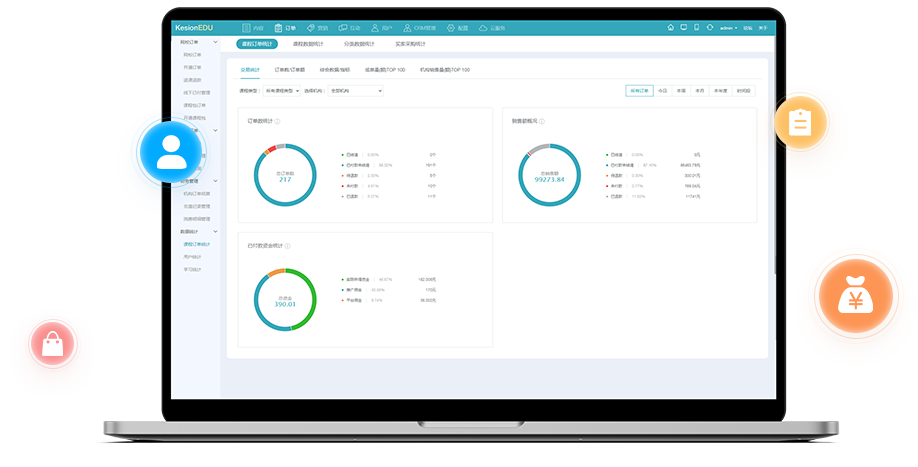This screenshot has height=467, width=918.
Task: Click the 云服务 cloud icon
Action: pyautogui.click(x=483, y=28)
